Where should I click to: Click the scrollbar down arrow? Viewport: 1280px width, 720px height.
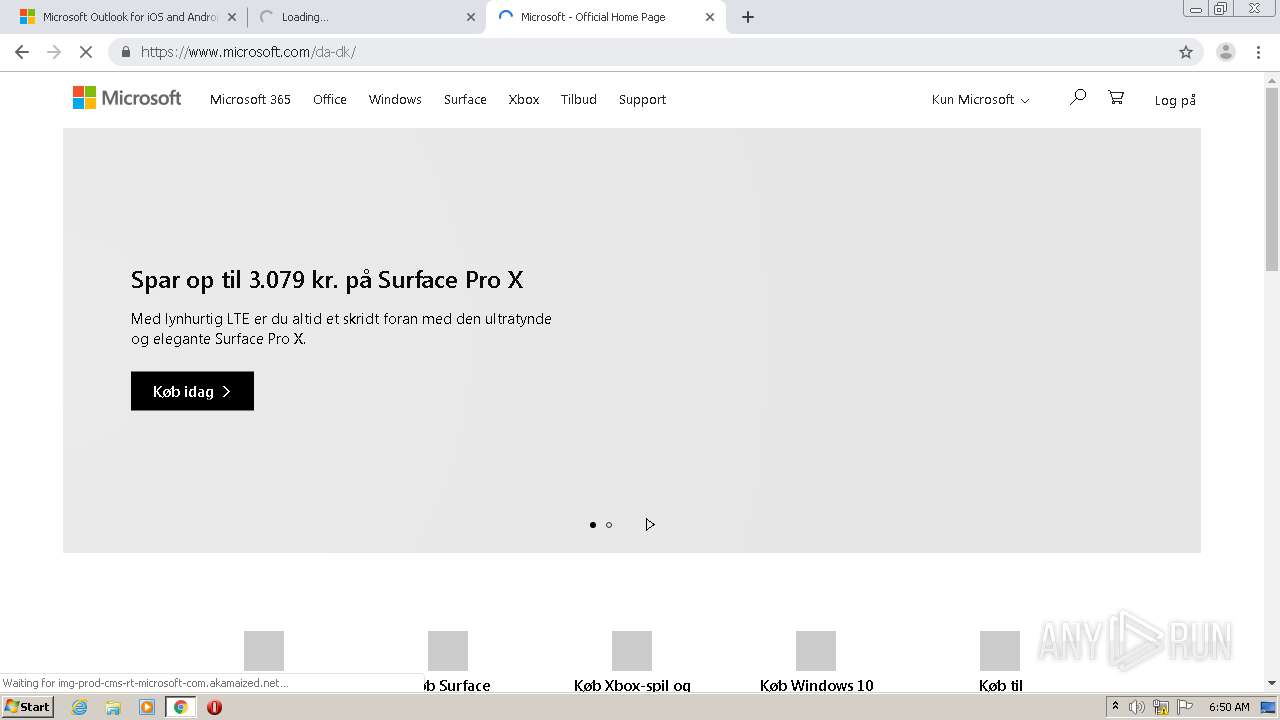click(x=1272, y=683)
